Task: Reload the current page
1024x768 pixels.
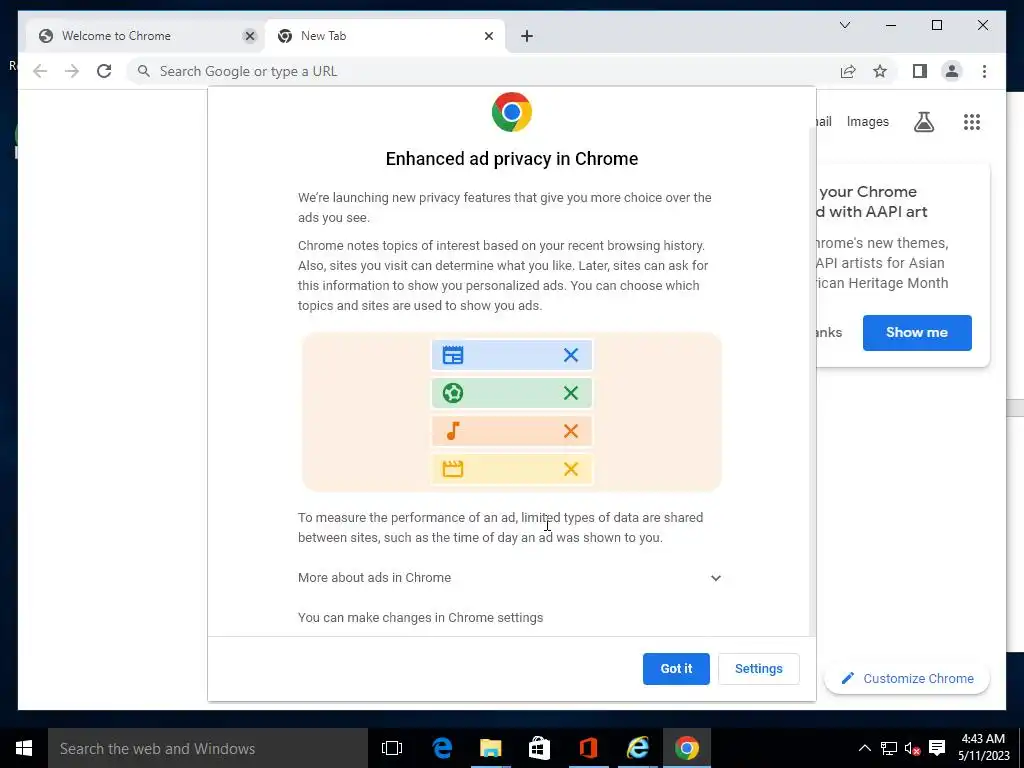Action: pos(104,71)
